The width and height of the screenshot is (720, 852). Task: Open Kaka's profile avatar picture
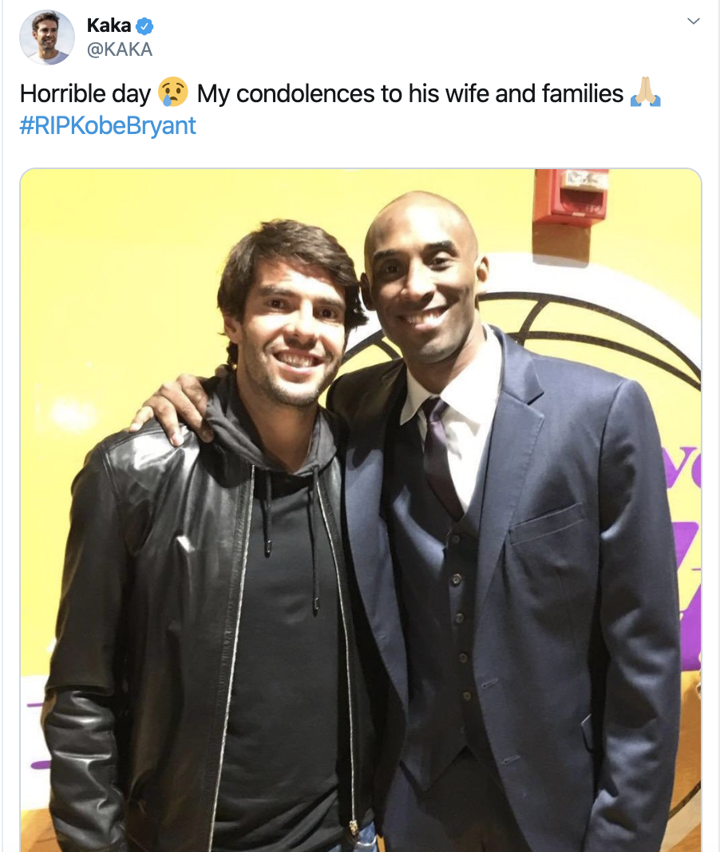(x=46, y=37)
